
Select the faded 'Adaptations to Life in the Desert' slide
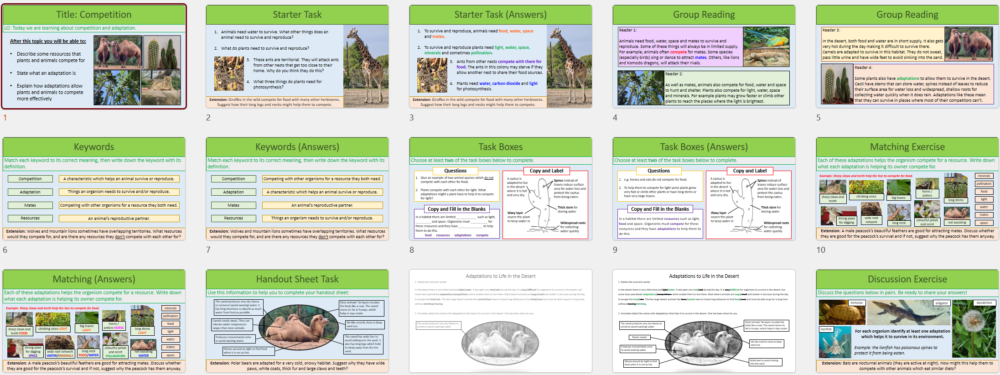[x=501, y=321]
